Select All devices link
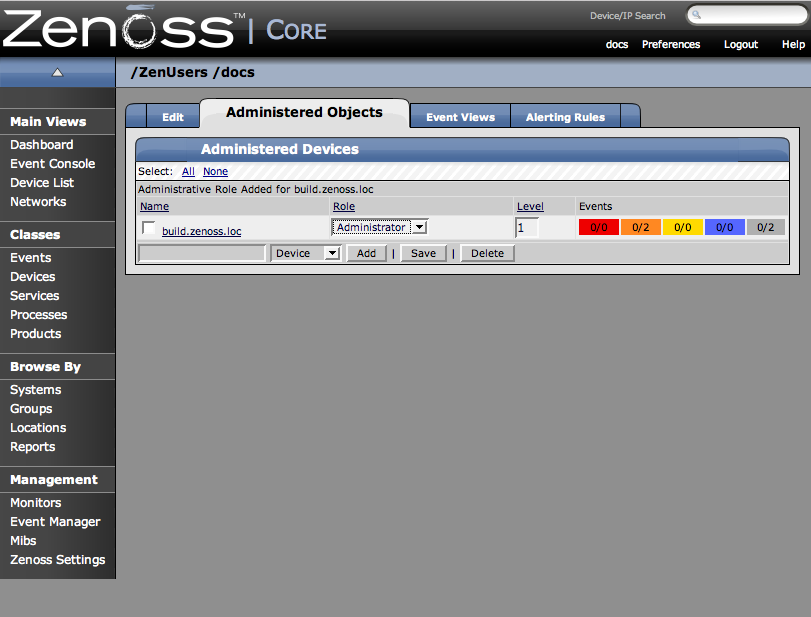 pos(188,171)
